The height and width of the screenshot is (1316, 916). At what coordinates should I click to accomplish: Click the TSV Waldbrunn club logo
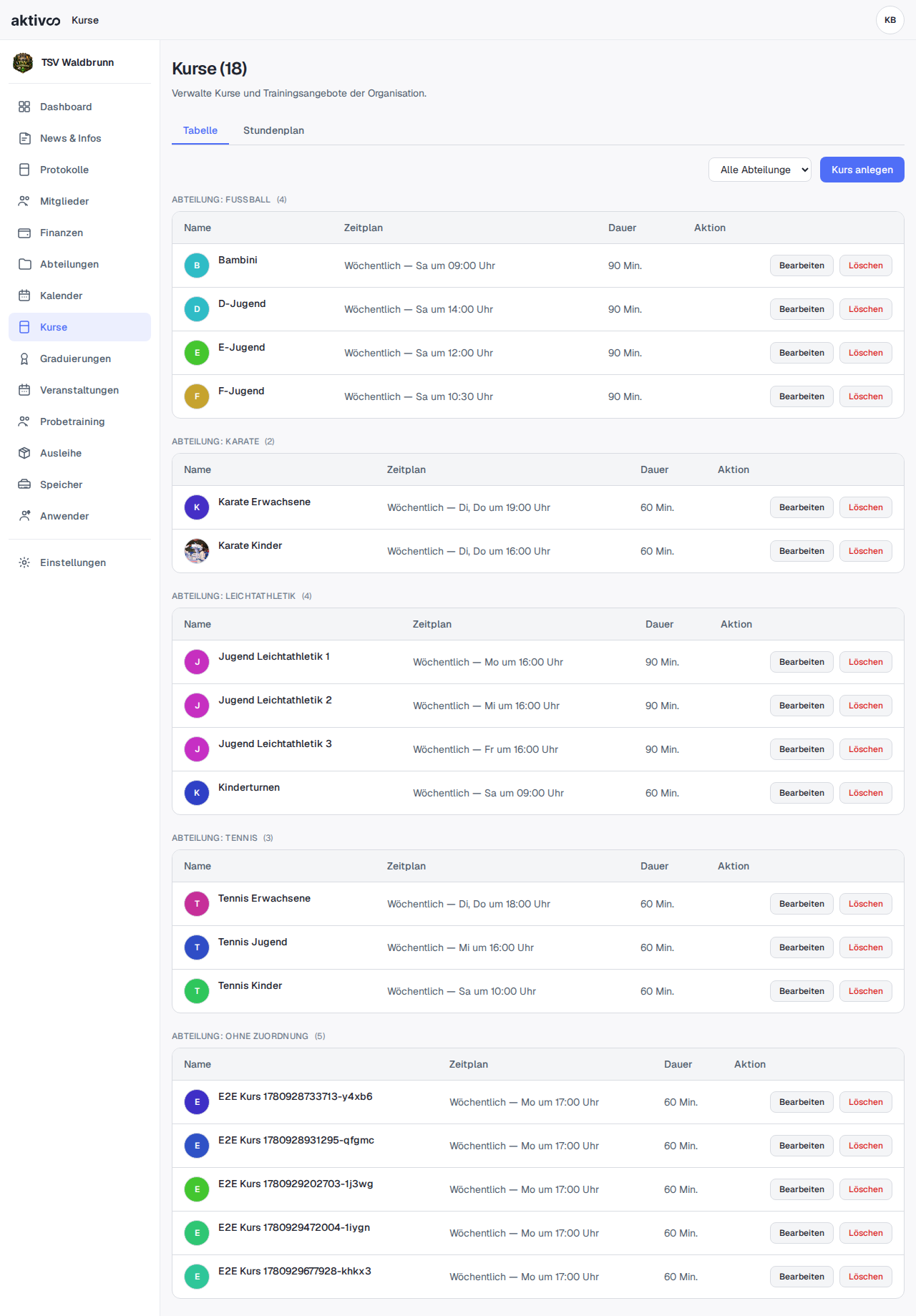[23, 62]
